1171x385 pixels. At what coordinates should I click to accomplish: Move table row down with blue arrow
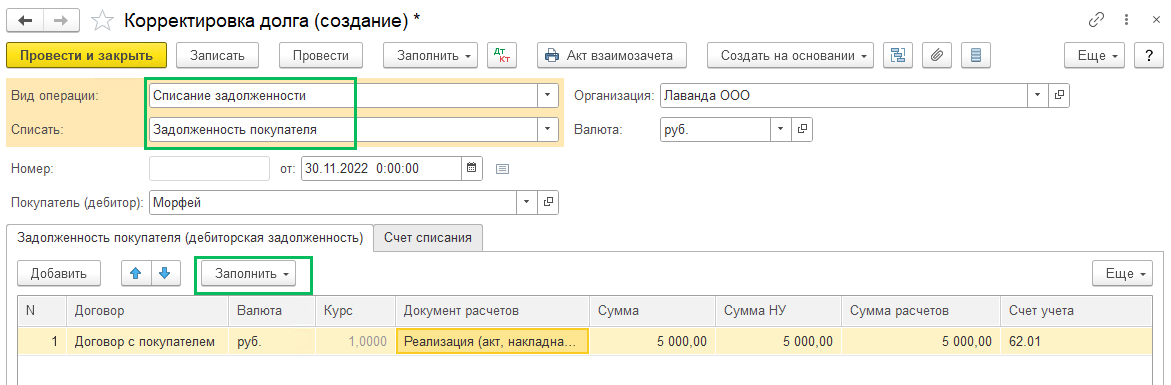[x=166, y=274]
